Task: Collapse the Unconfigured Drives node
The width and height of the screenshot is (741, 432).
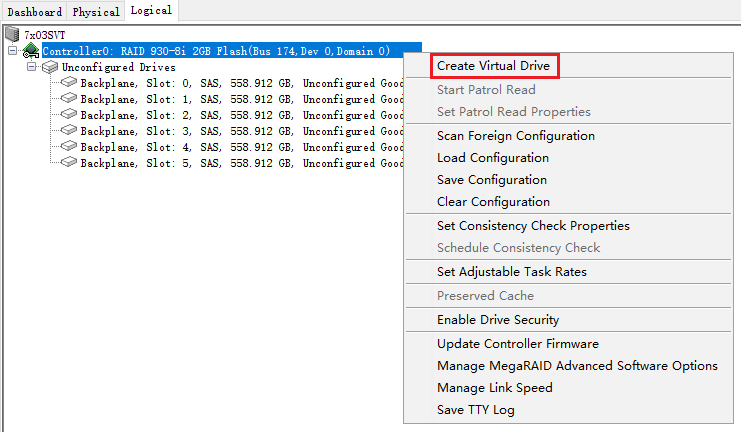Action: [x=32, y=67]
